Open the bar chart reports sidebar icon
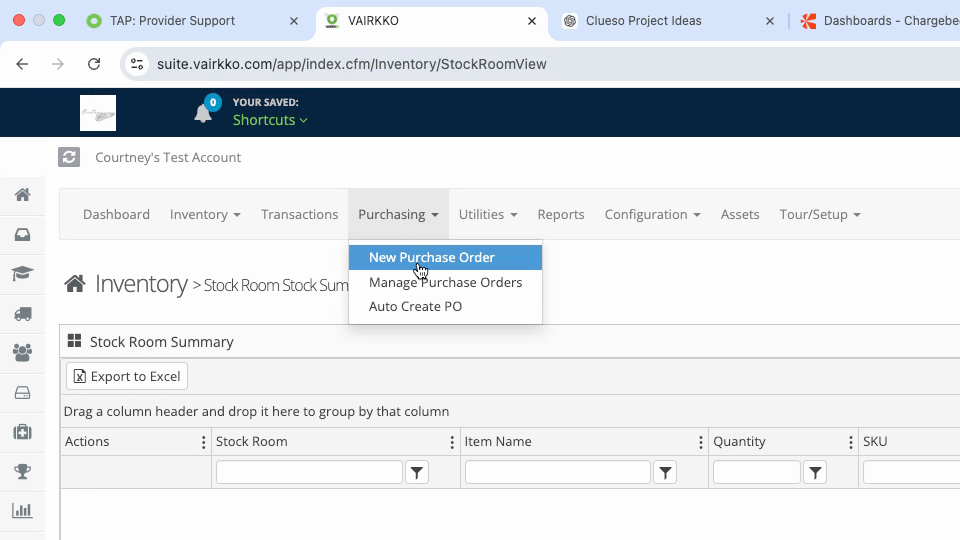The height and width of the screenshot is (540, 960). click(23, 511)
